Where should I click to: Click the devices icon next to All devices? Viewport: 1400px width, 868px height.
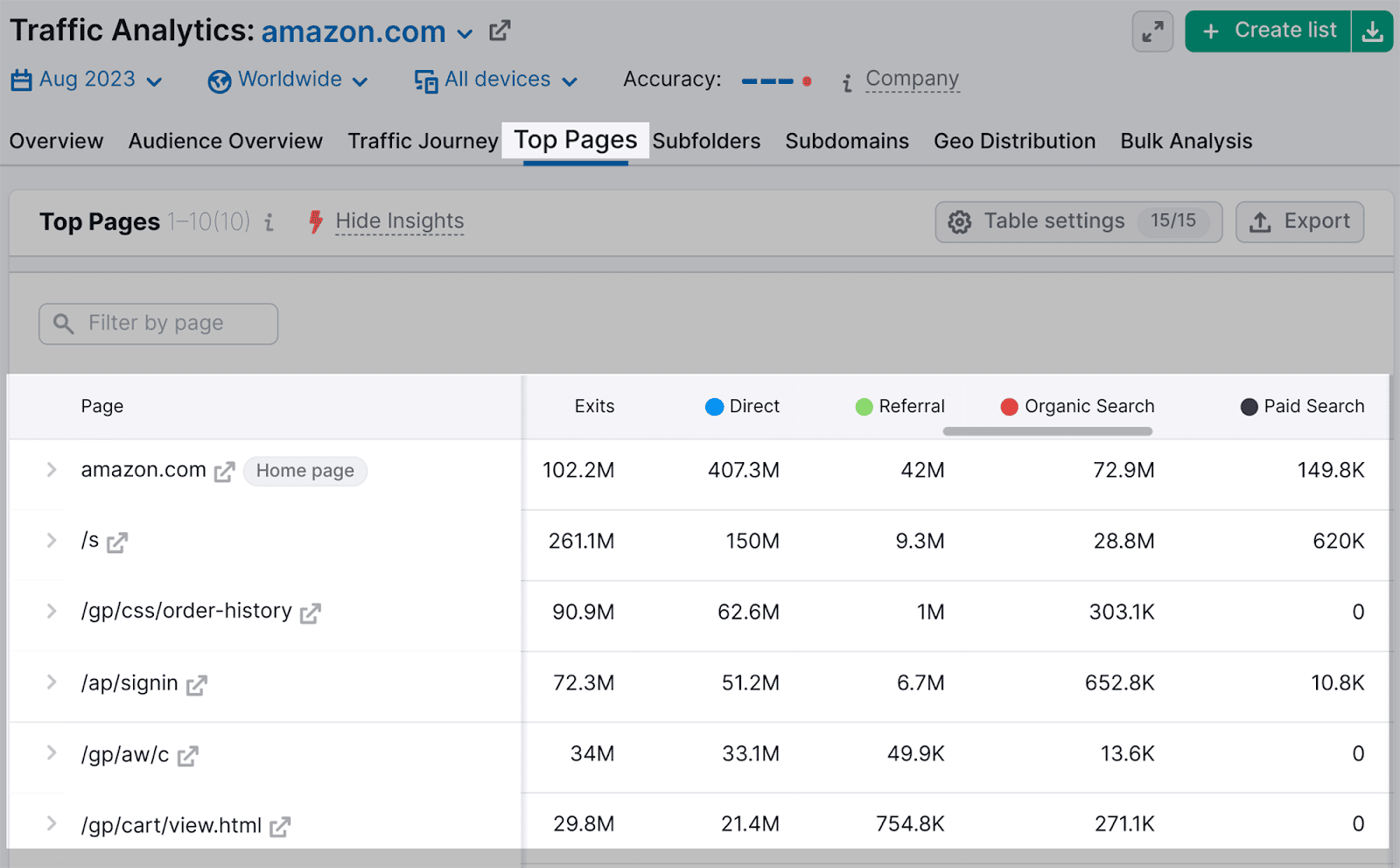425,80
